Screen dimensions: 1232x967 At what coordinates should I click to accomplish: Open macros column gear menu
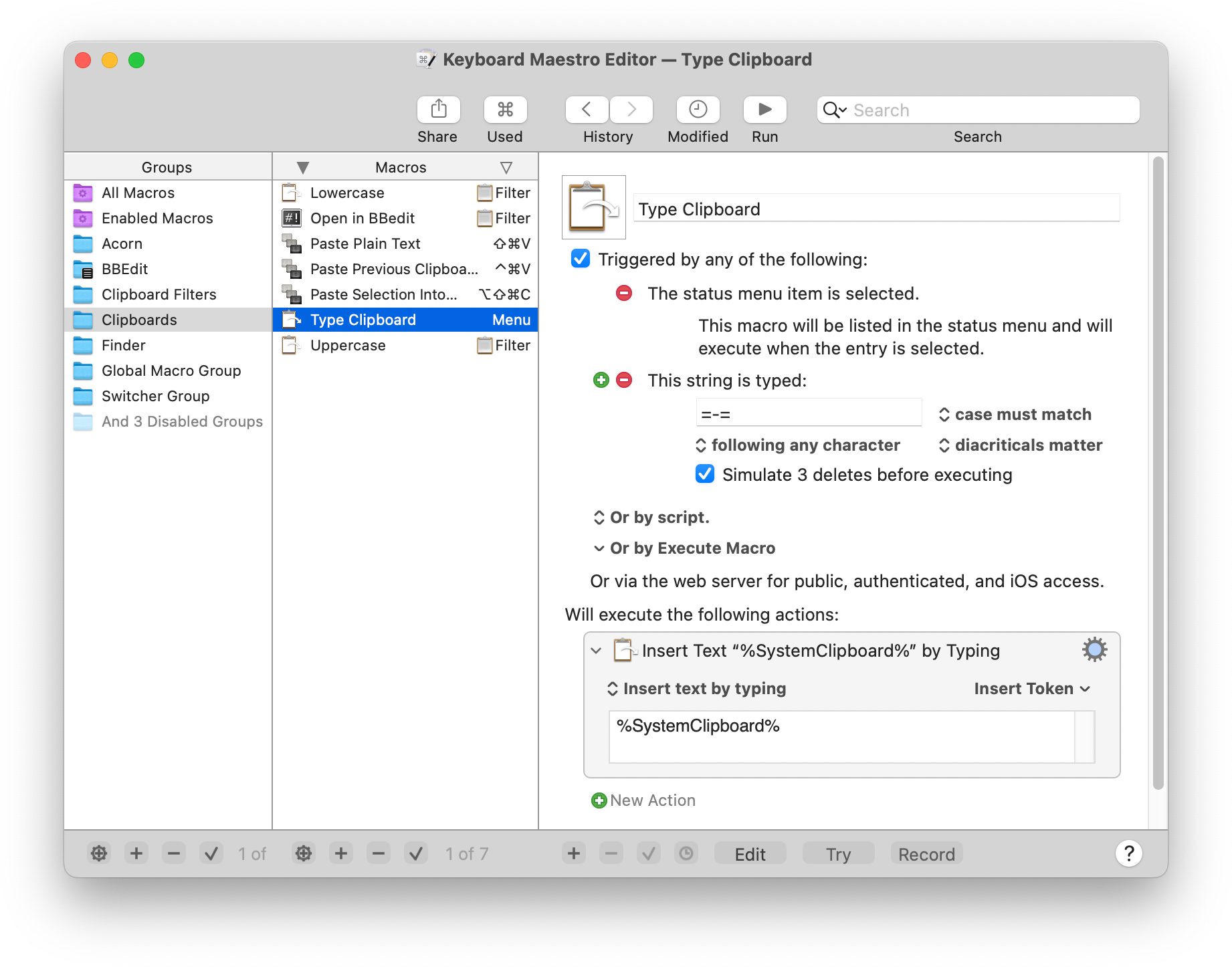click(304, 853)
